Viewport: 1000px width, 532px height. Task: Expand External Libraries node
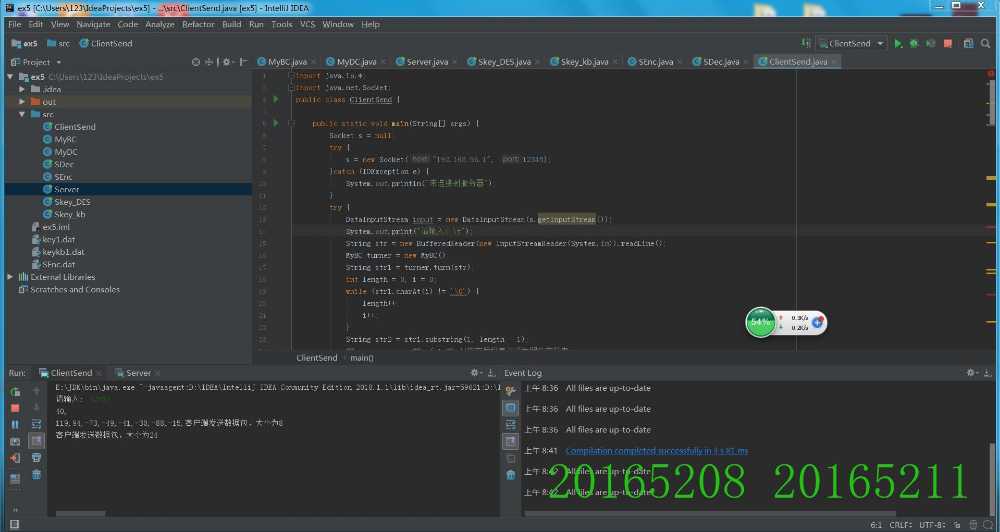click(x=10, y=277)
